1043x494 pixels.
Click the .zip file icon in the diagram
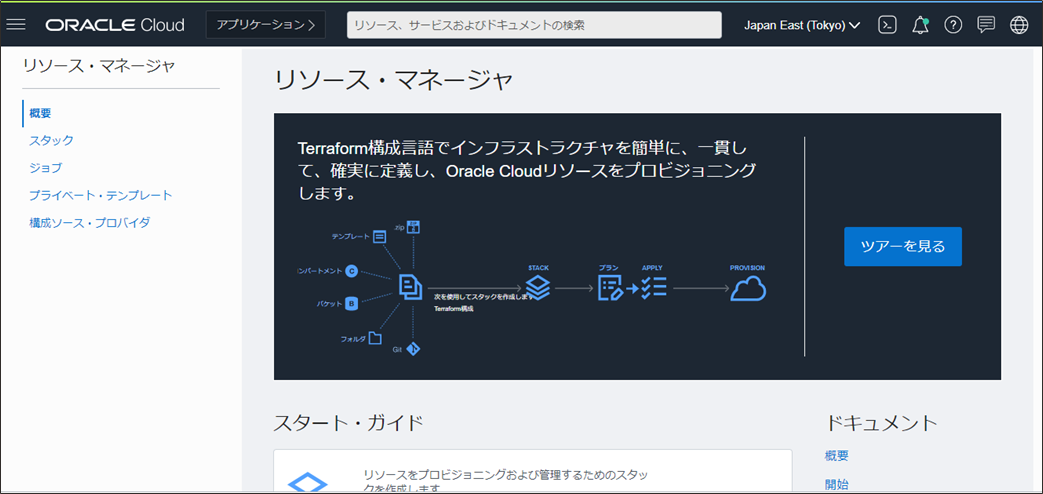tap(414, 227)
